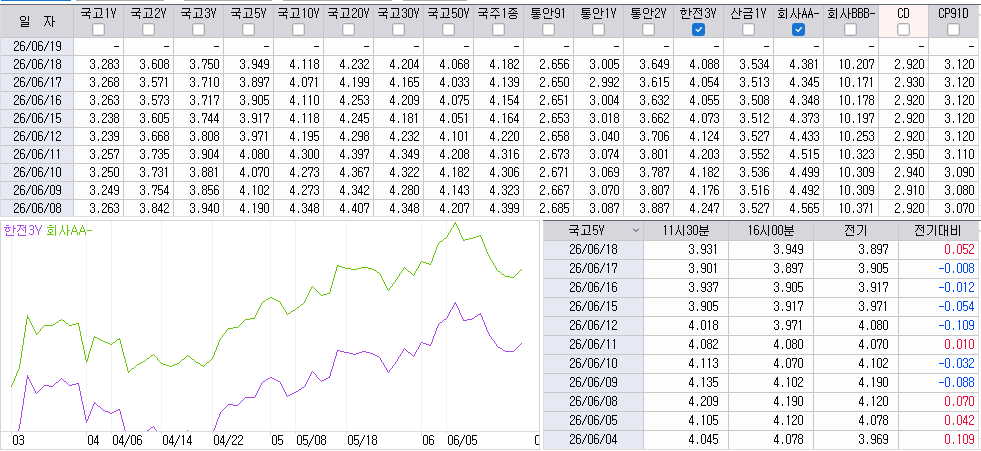Click the 16시00분 value 4.078
This screenshot has width=981, height=451.
click(790, 440)
